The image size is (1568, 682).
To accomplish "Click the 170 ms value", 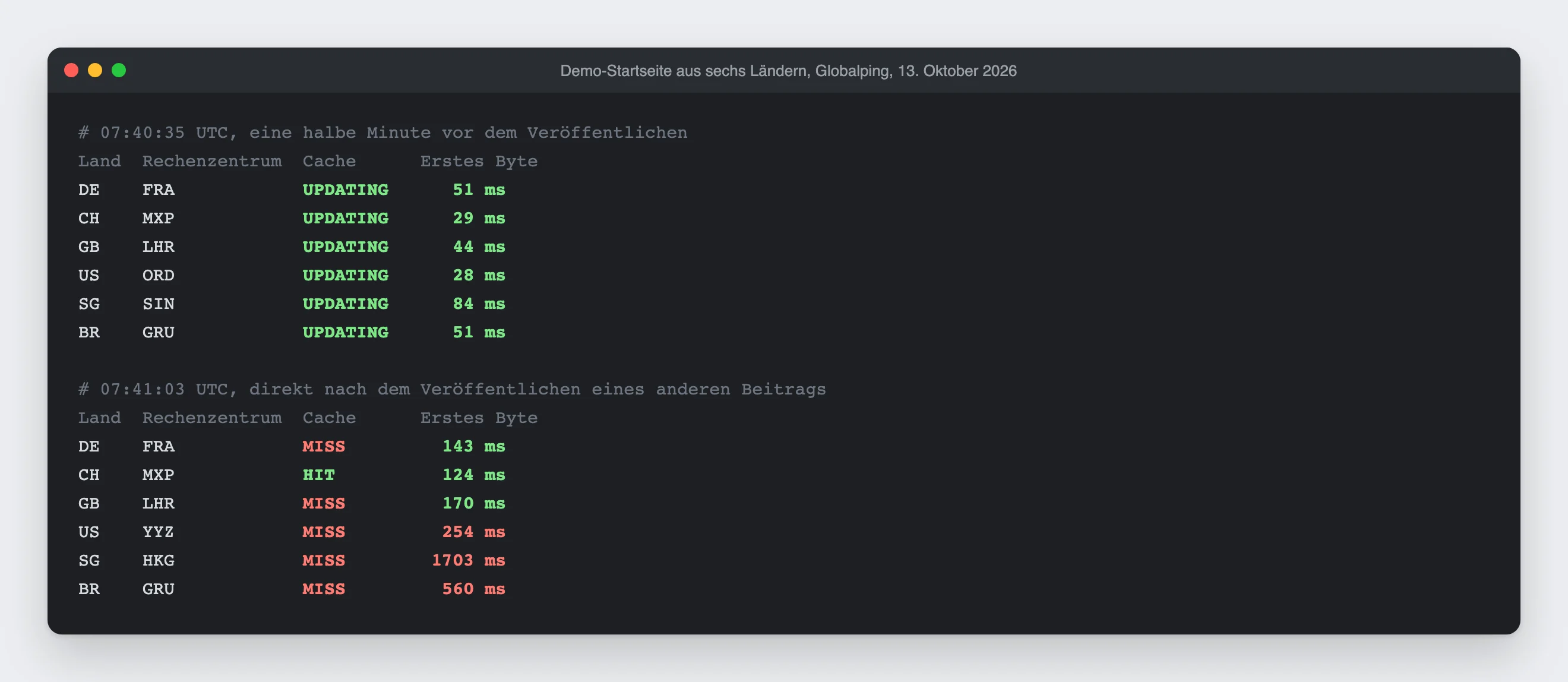I will point(473,503).
